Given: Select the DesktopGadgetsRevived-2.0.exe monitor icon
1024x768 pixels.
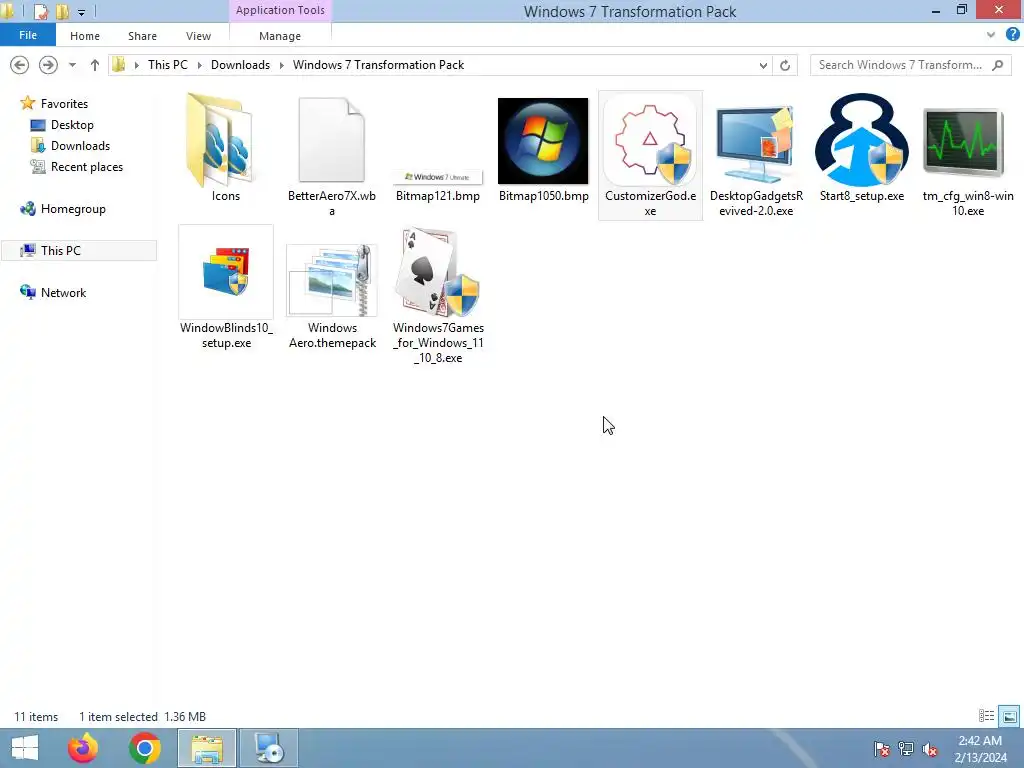Looking at the screenshot, I should pyautogui.click(x=756, y=144).
